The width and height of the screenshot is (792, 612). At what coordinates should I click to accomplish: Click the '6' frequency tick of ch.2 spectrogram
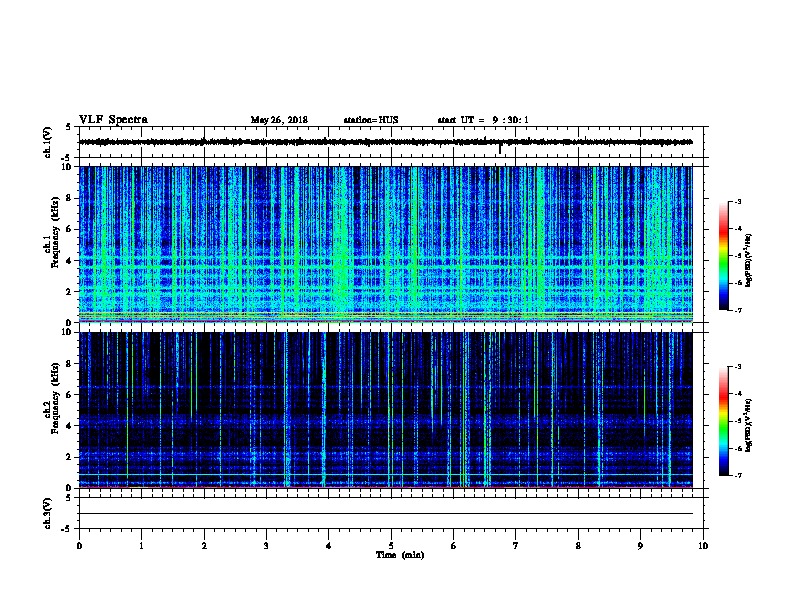[70, 394]
